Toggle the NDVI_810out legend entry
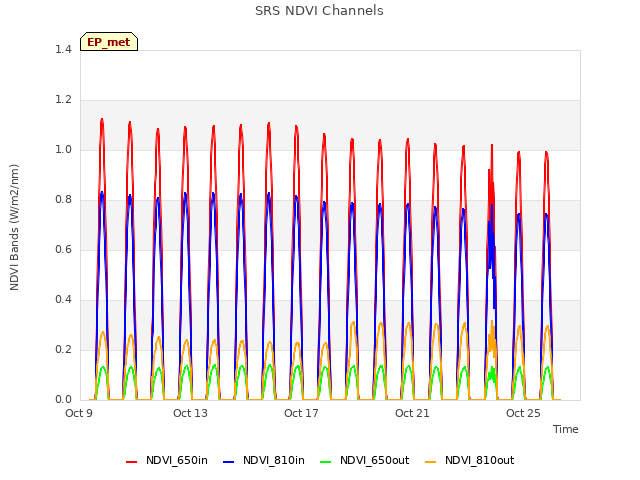Viewport: 640px width, 480px height. (x=469, y=461)
